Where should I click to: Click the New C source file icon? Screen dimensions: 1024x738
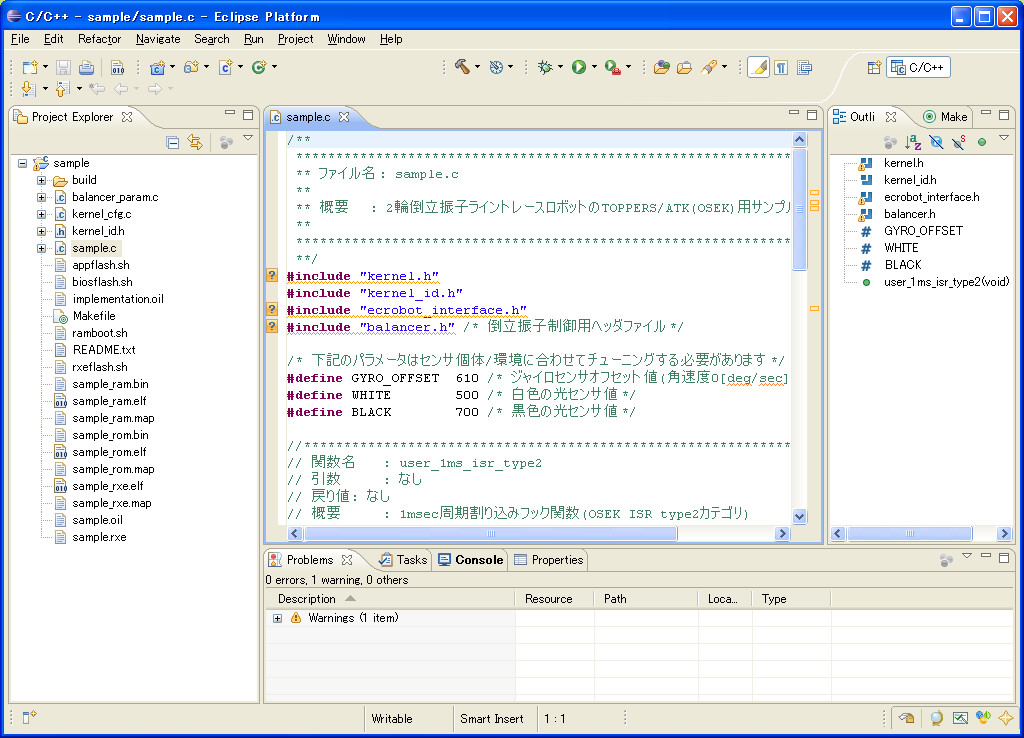point(225,67)
